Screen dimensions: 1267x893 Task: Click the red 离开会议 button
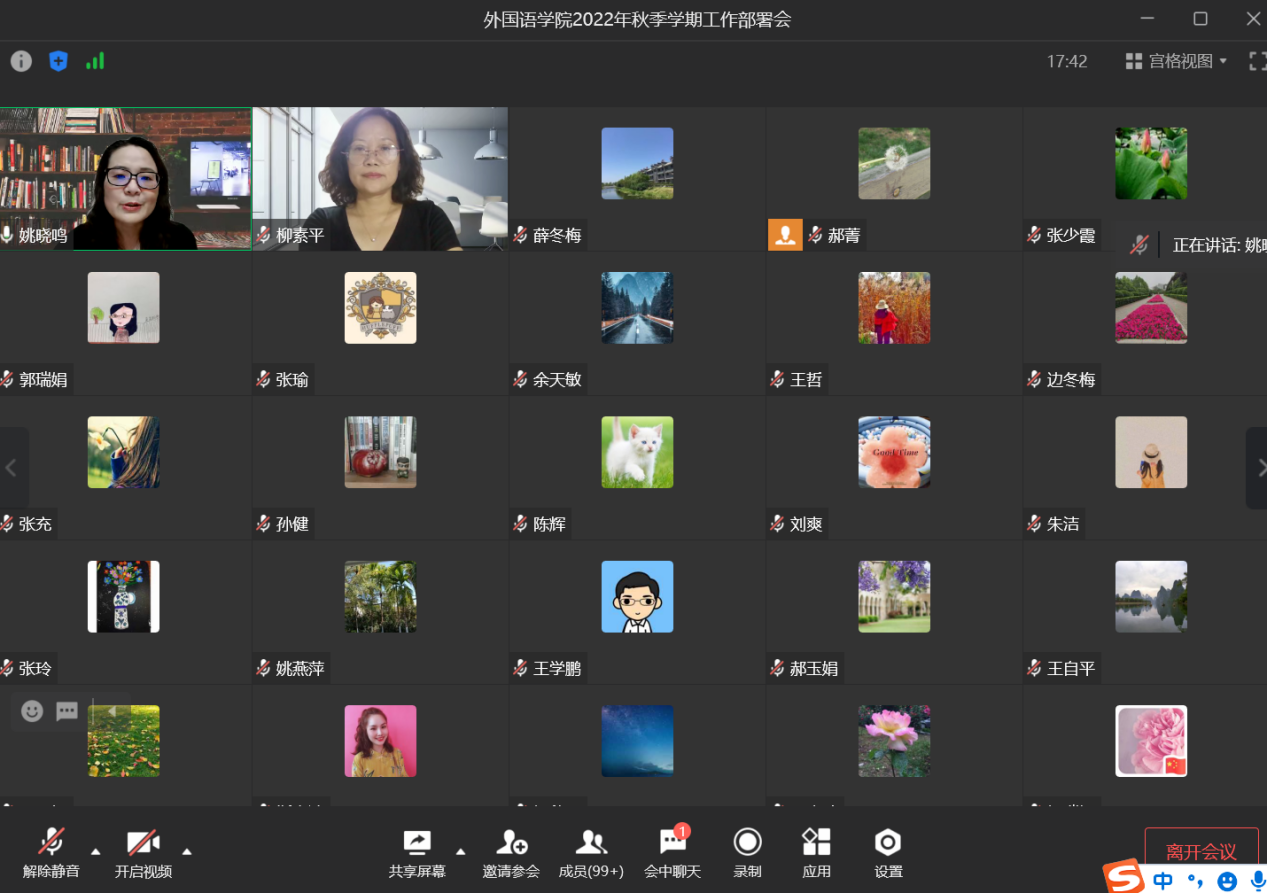point(1201,851)
